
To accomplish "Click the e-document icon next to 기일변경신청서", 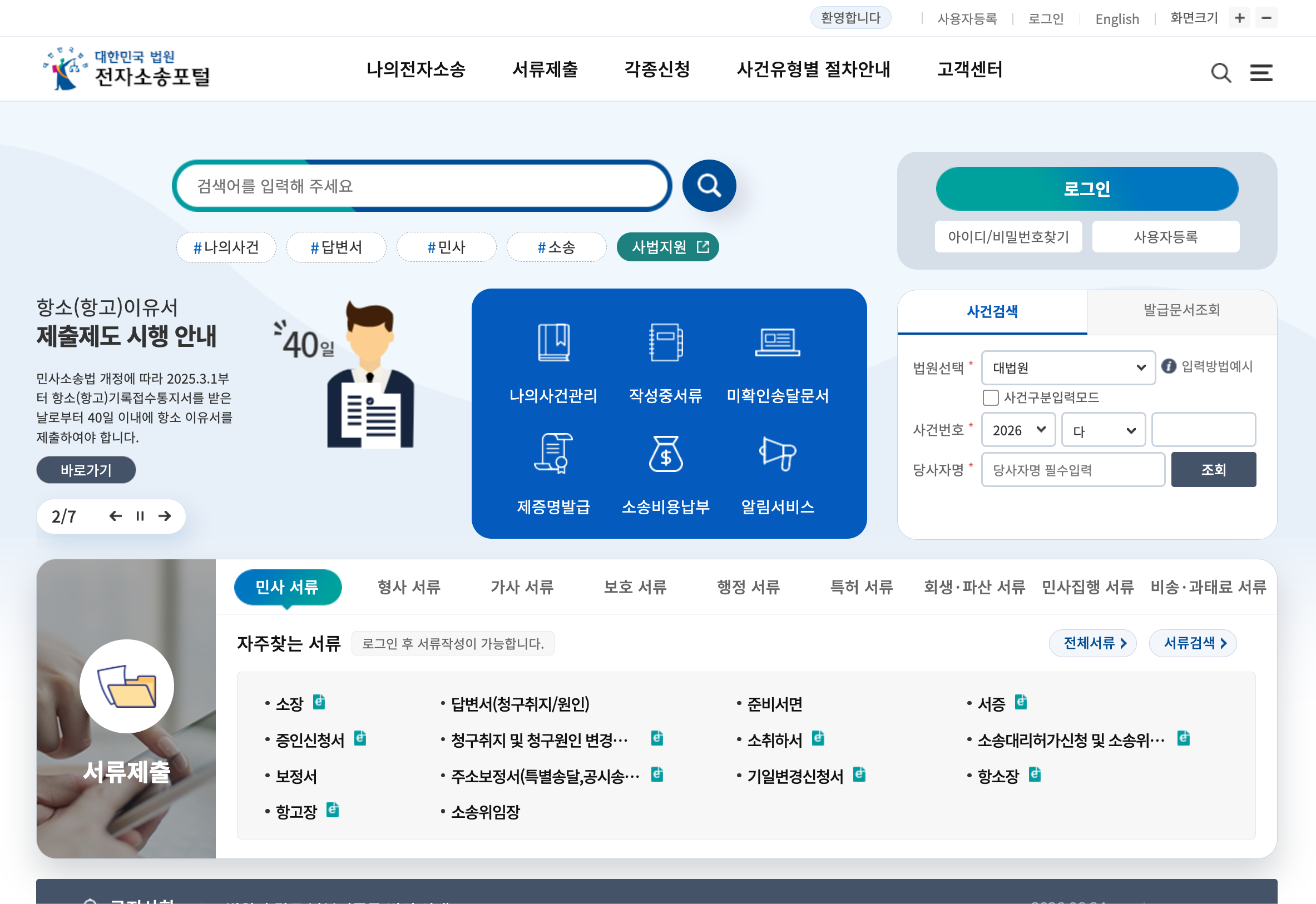I will 859,774.
